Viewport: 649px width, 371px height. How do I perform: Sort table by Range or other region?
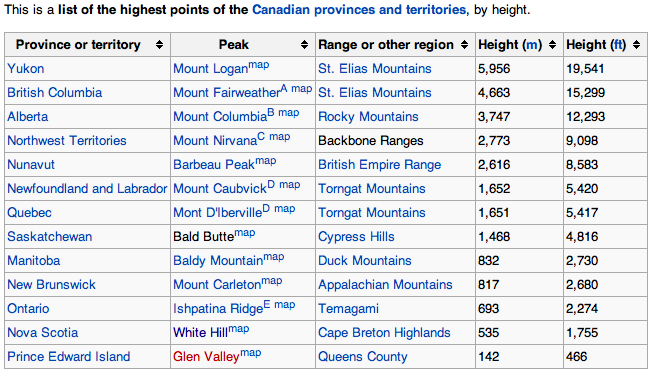(464, 45)
